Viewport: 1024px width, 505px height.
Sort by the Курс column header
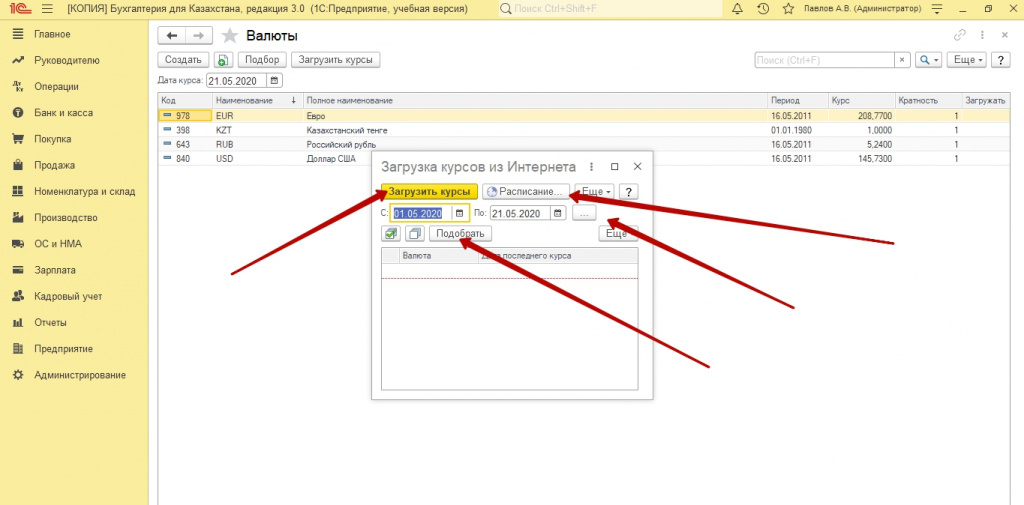860,101
